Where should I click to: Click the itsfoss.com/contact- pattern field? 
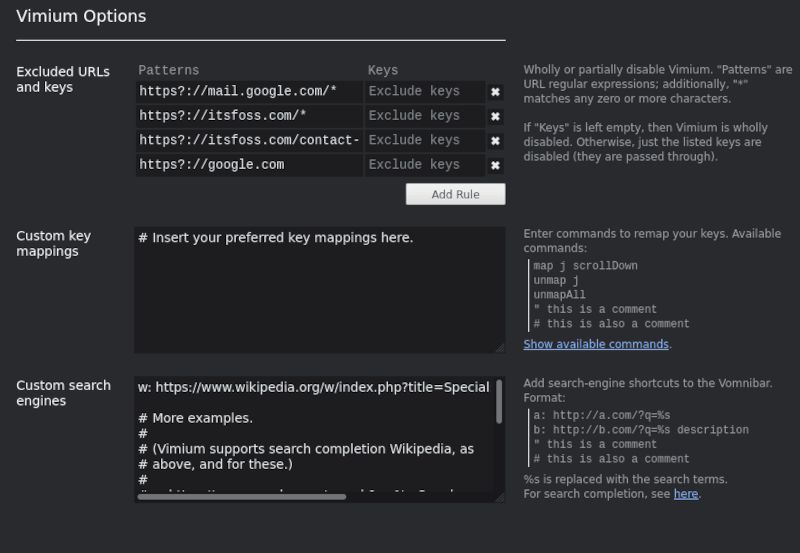coord(249,141)
